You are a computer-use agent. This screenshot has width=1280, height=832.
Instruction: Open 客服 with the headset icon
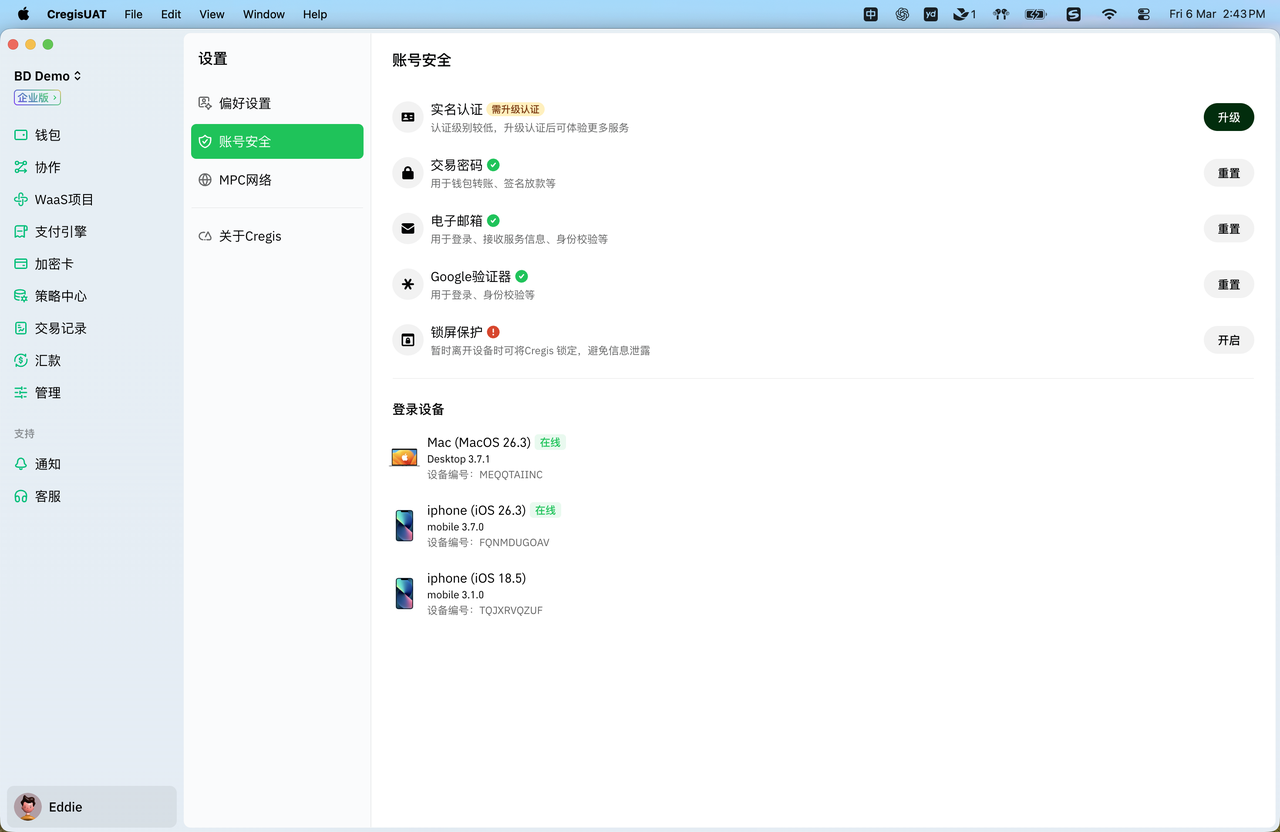pos(21,496)
